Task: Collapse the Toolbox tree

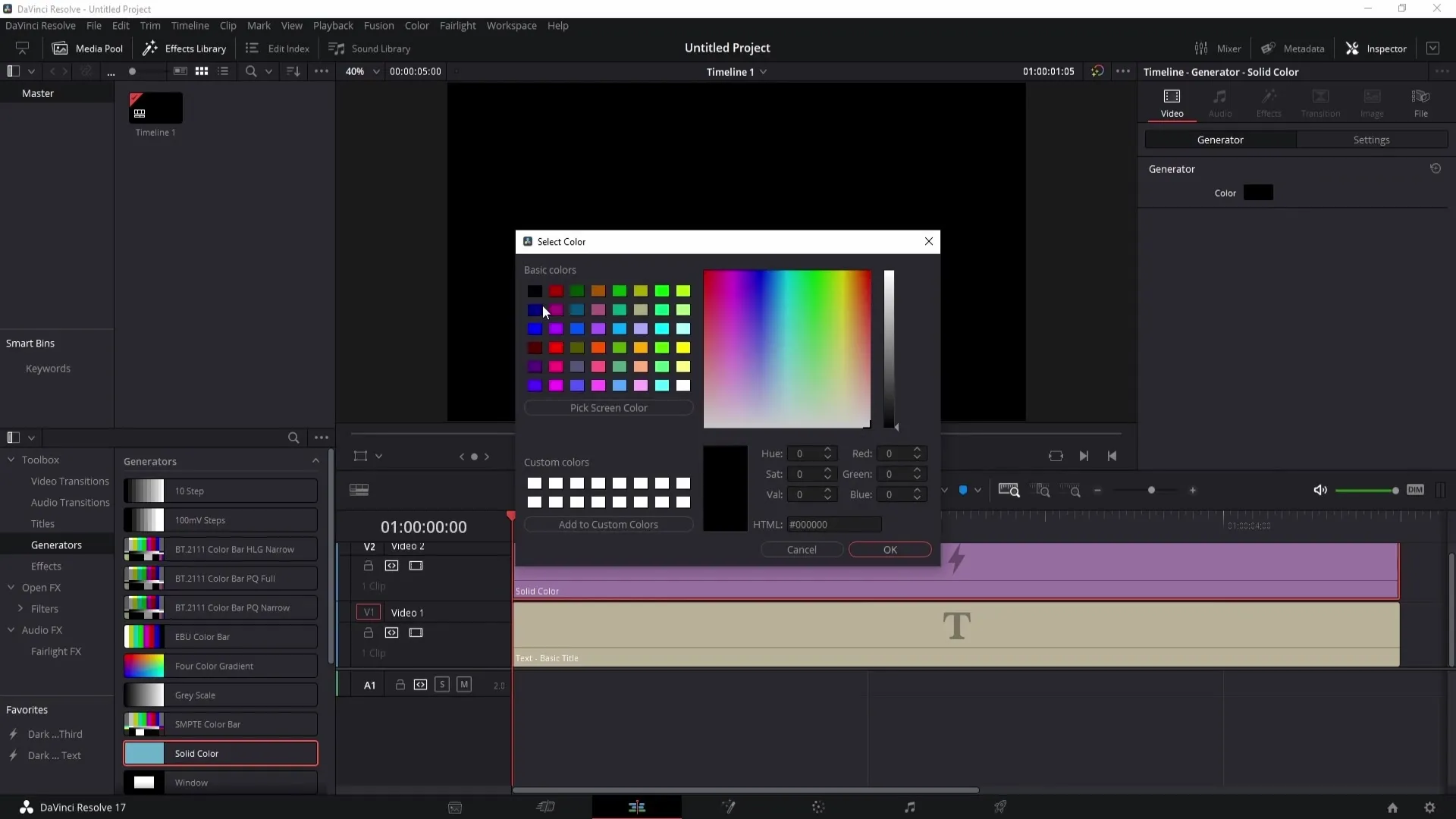Action: [x=11, y=460]
